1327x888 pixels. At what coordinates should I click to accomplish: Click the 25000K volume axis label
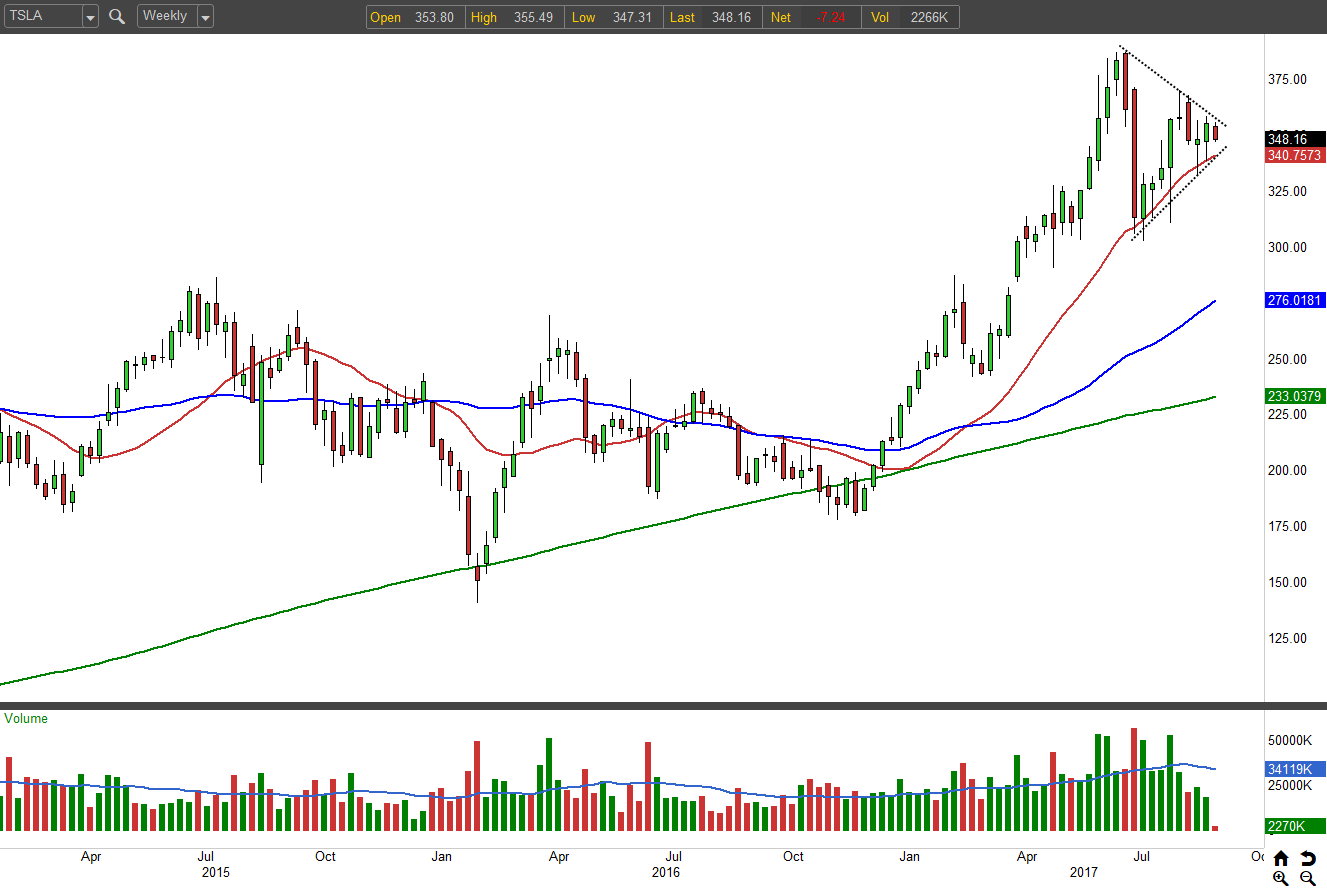pyautogui.click(x=1290, y=785)
